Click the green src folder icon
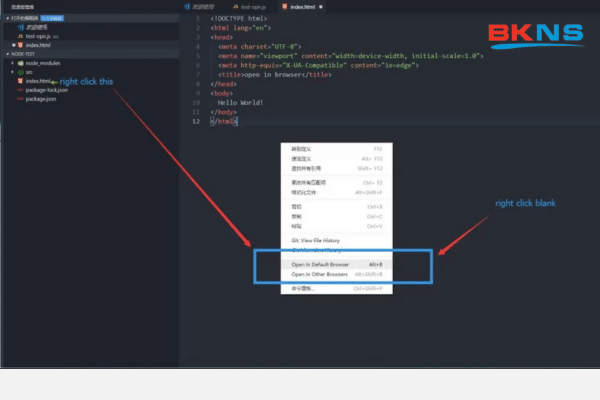The image size is (600, 400). click(x=21, y=72)
